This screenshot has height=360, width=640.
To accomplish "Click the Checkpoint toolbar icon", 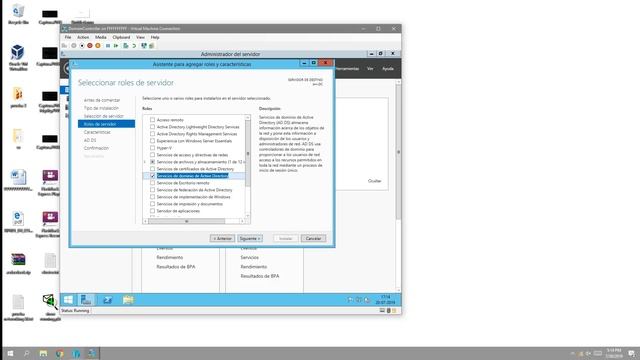I will [x=126, y=46].
